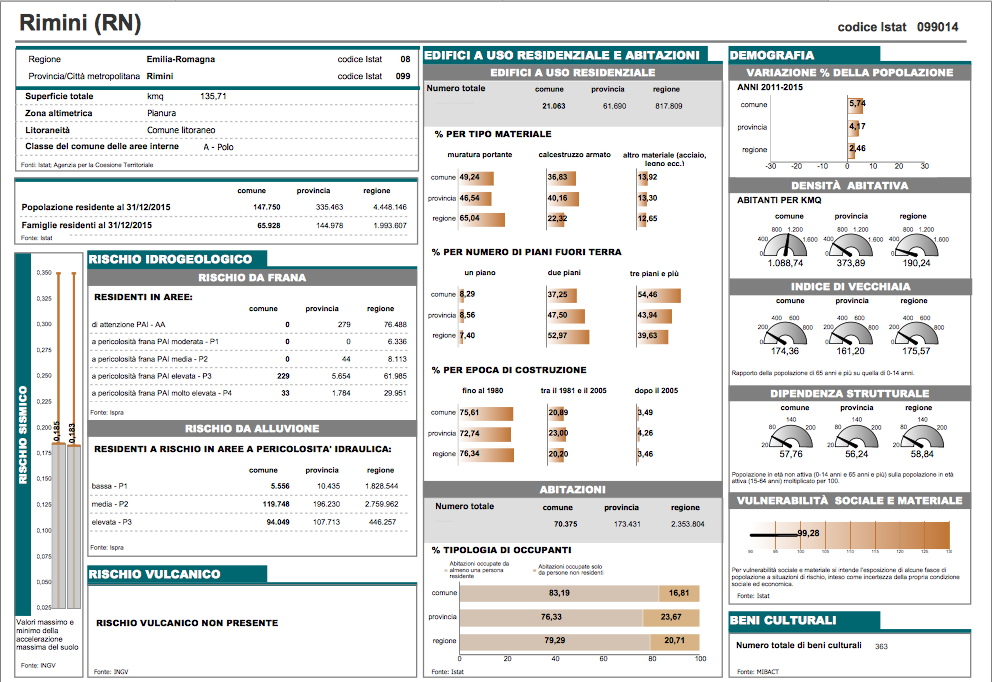Click "Popolazione residente al 31/12/2015" label
Screen dimensions: 992x682
coord(96,208)
